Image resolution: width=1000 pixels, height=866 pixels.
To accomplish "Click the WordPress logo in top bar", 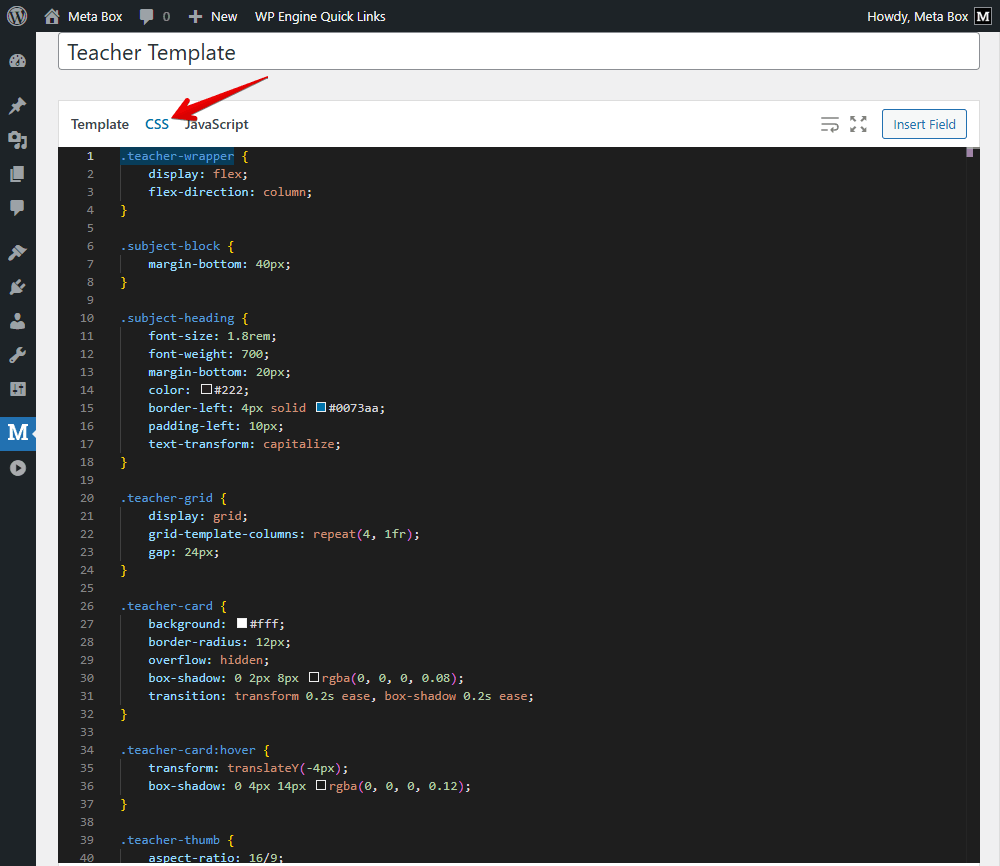I will 16,16.
